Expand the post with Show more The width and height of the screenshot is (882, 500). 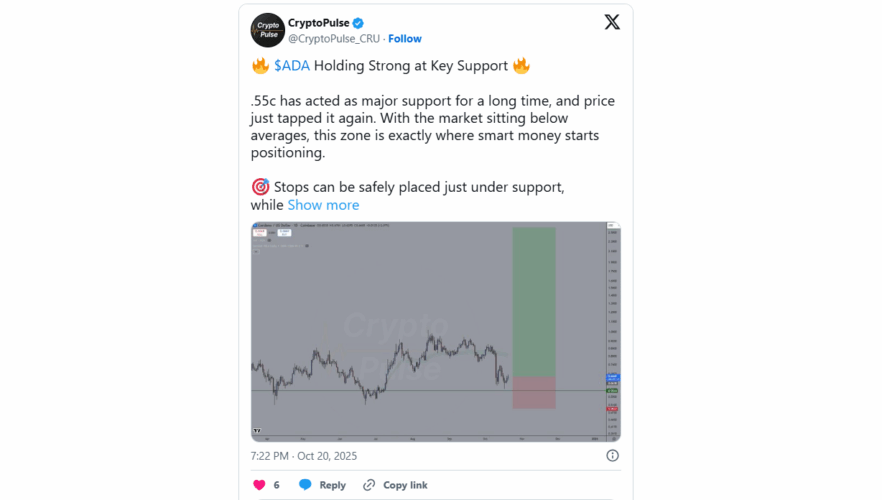tap(323, 205)
